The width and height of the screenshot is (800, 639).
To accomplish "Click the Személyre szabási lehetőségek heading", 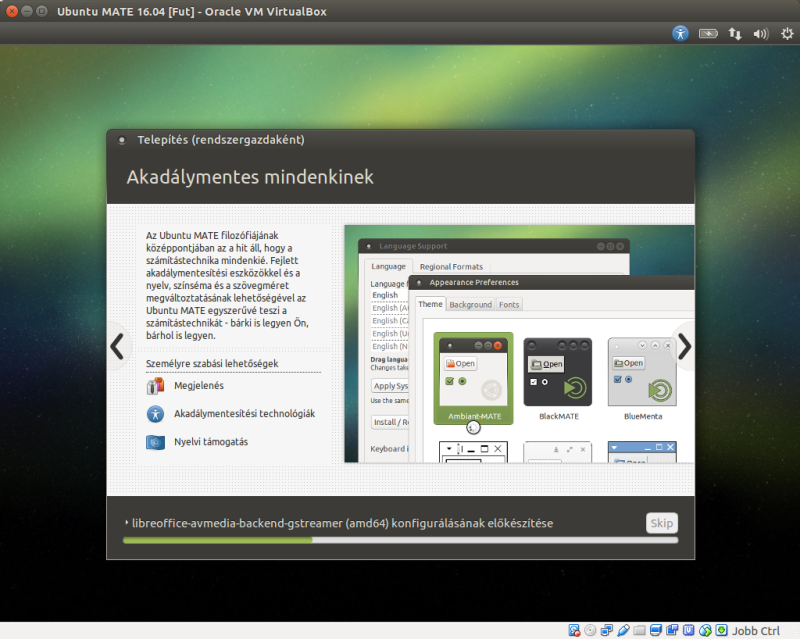I will (x=212, y=363).
